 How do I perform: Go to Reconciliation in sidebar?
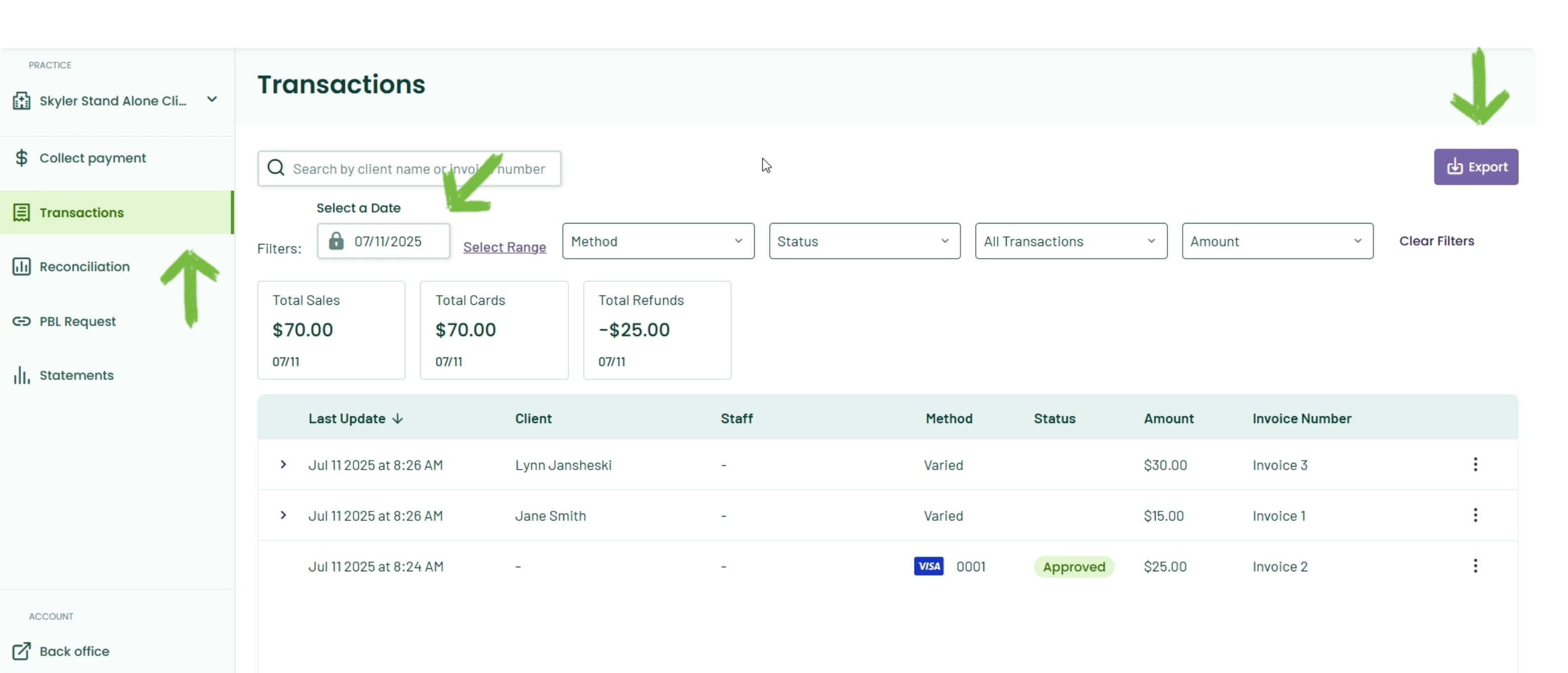tap(84, 266)
